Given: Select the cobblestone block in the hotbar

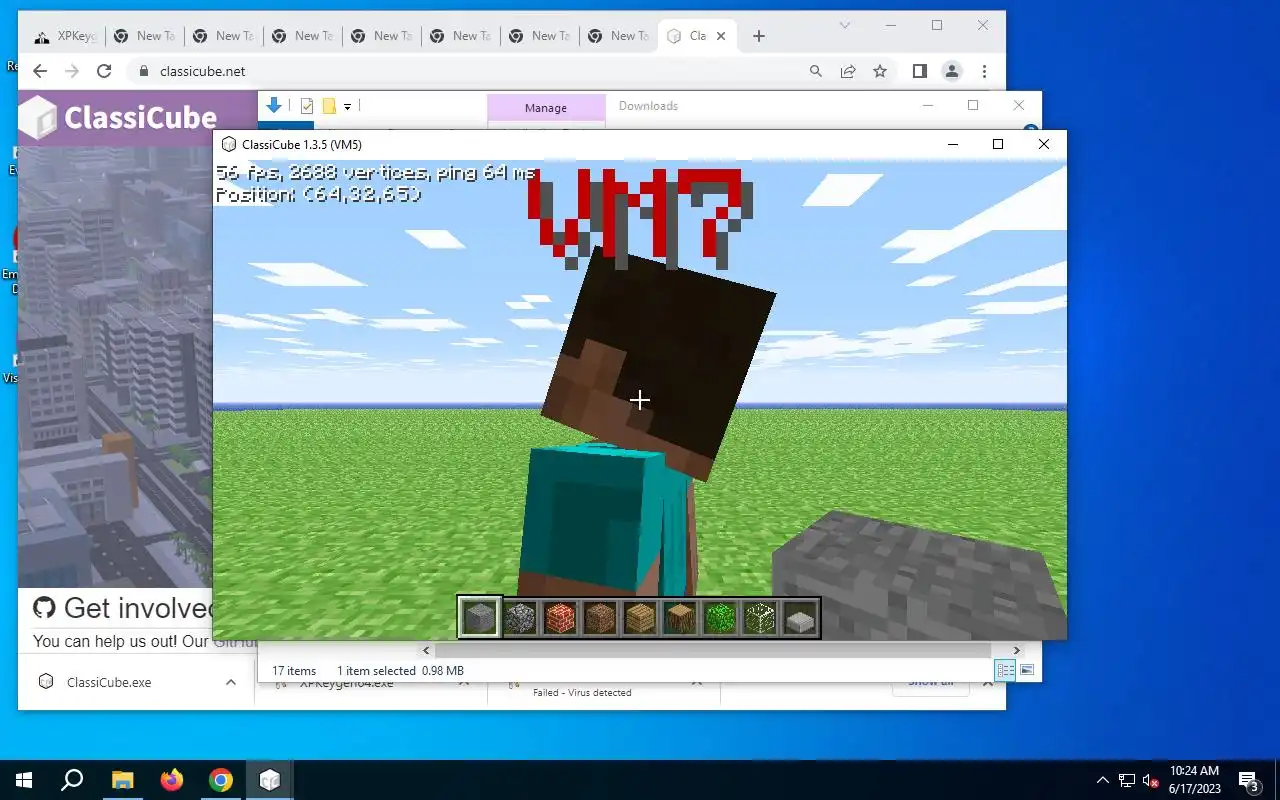Looking at the screenshot, I should pos(520,618).
